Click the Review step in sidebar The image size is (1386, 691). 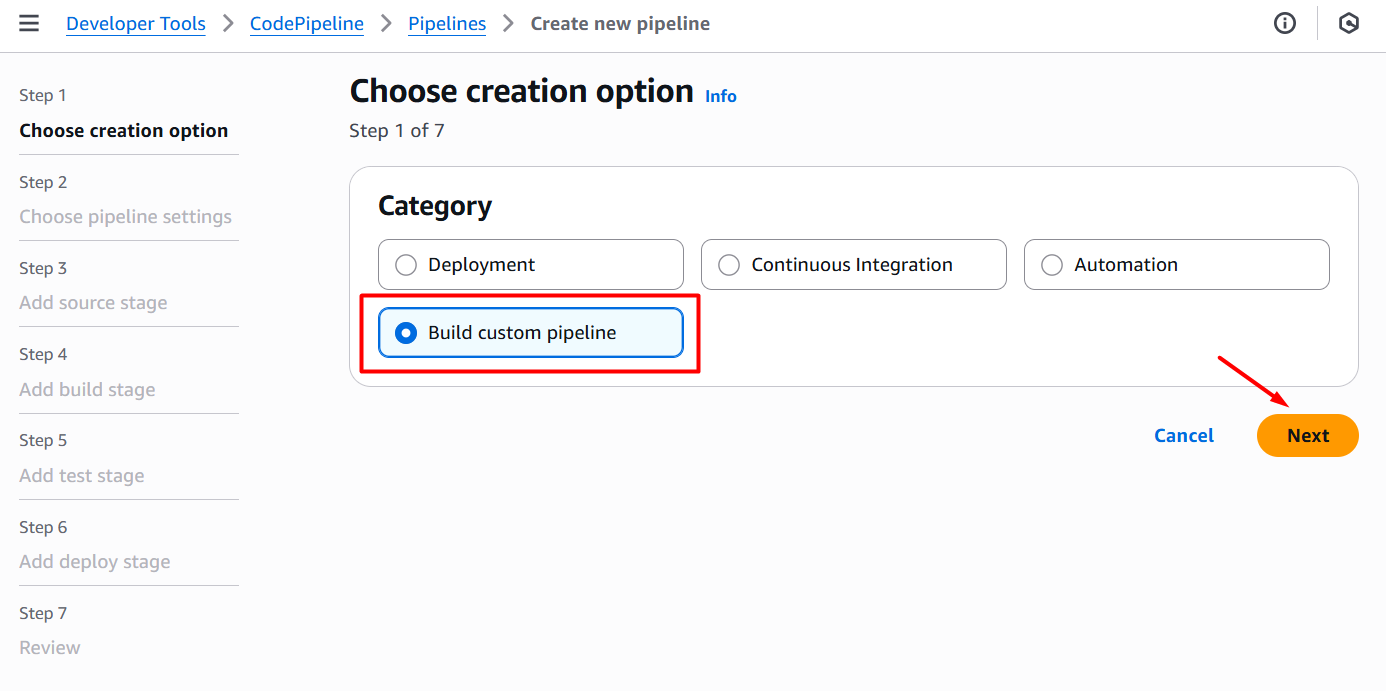pyautogui.click(x=50, y=648)
